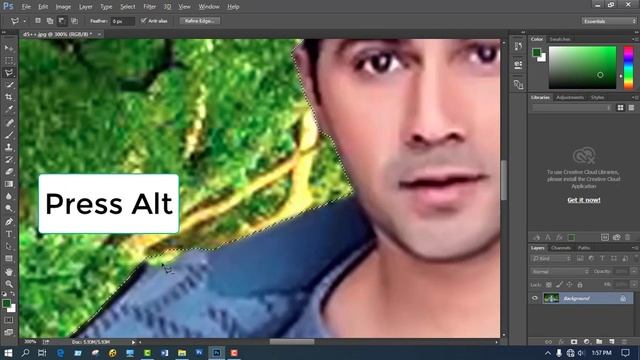Hide the Background layer eye icon
The width and height of the screenshot is (640, 360).
535,298
